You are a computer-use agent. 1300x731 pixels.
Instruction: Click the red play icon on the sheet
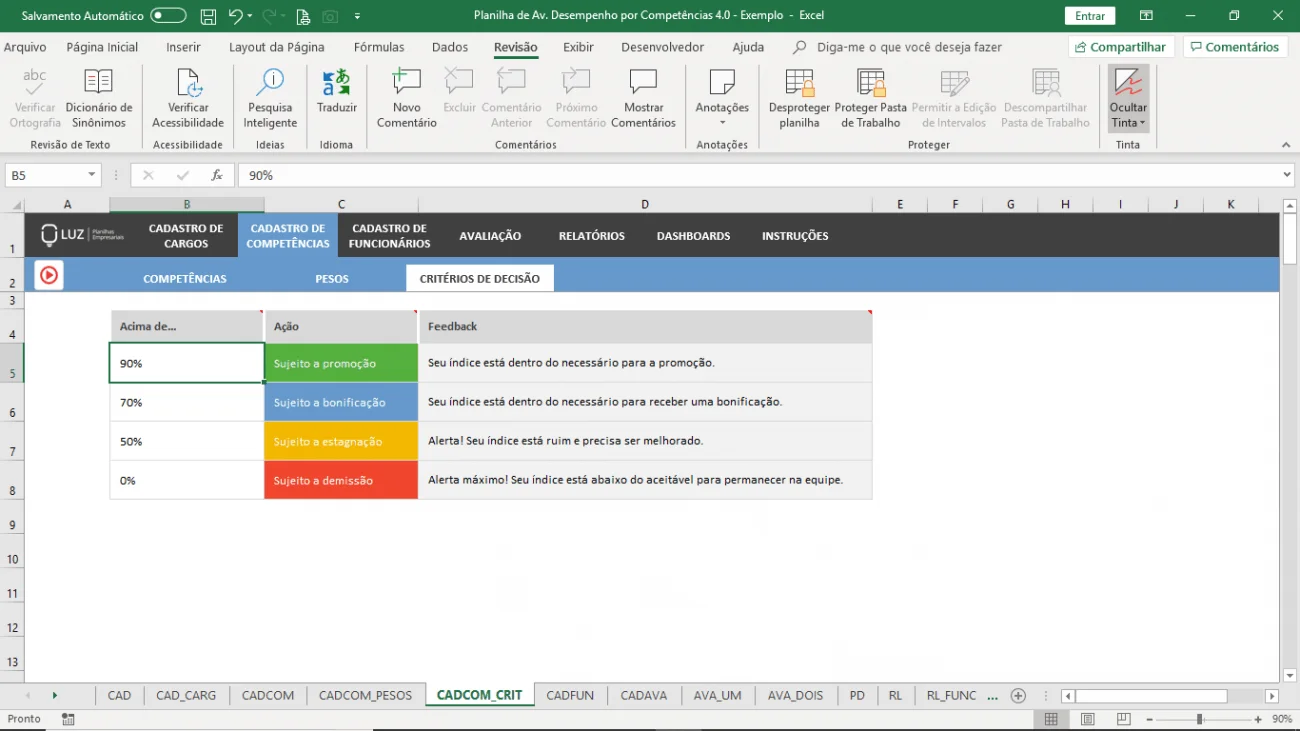click(x=49, y=275)
